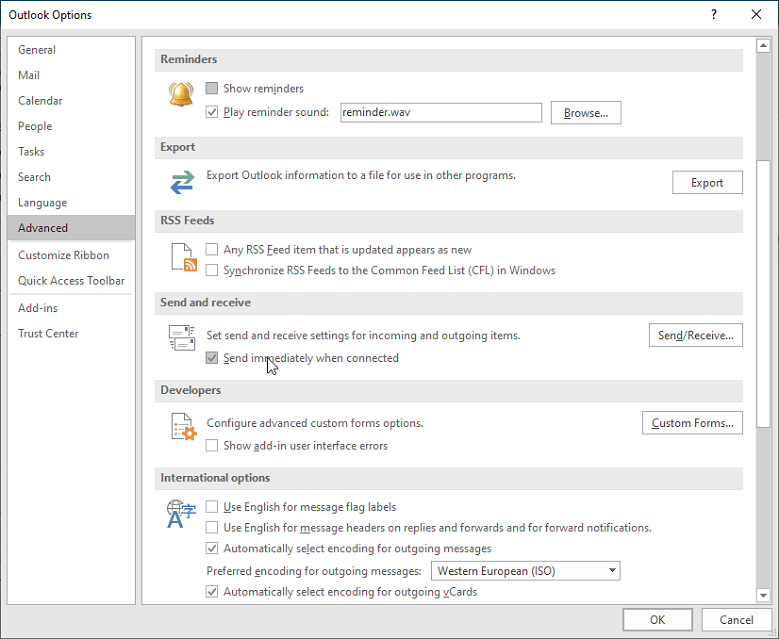The width and height of the screenshot is (779, 639).
Task: Uncheck Play reminder sound
Action: click(212, 112)
